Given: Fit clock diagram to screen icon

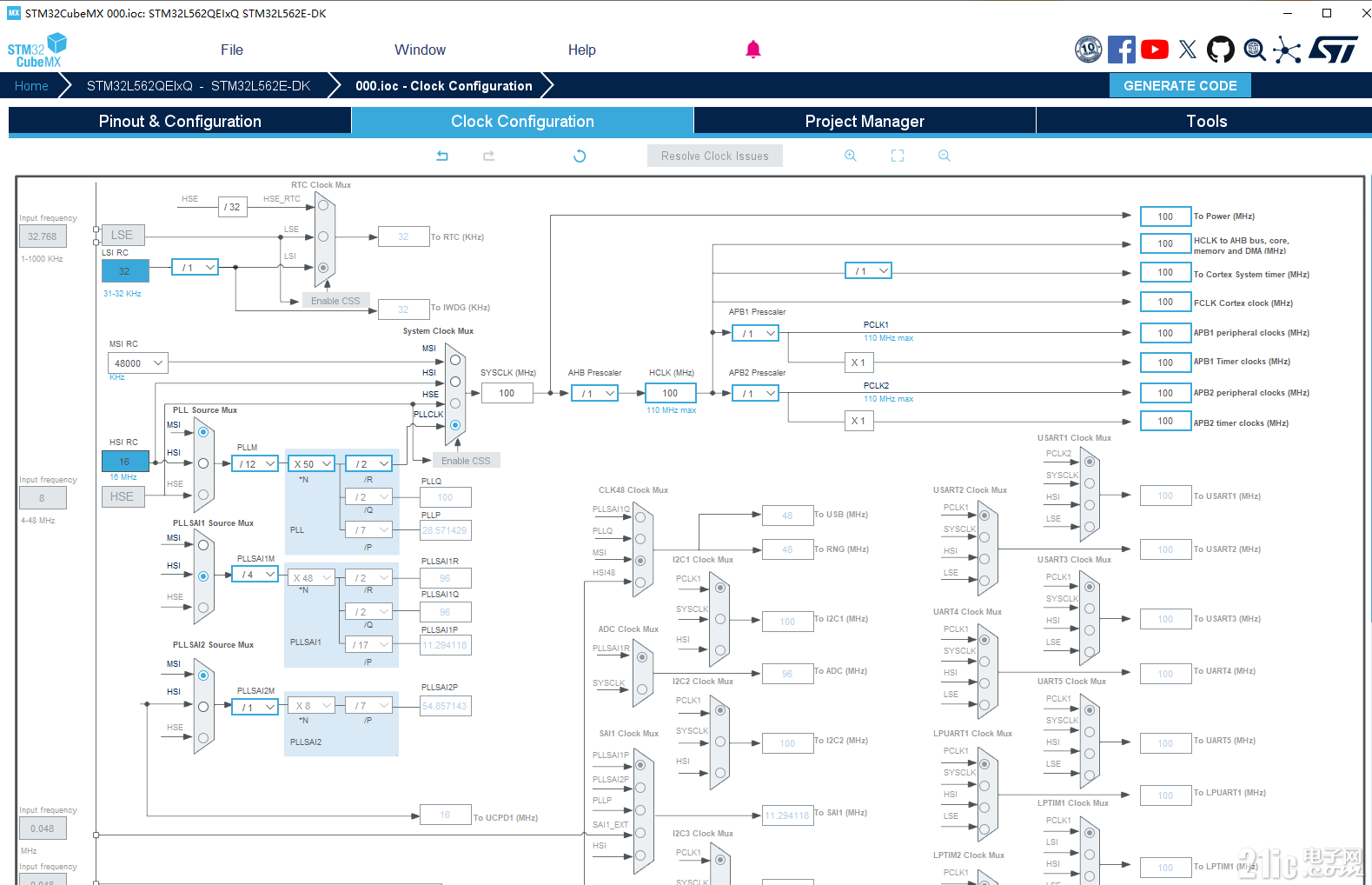Looking at the screenshot, I should click(898, 156).
